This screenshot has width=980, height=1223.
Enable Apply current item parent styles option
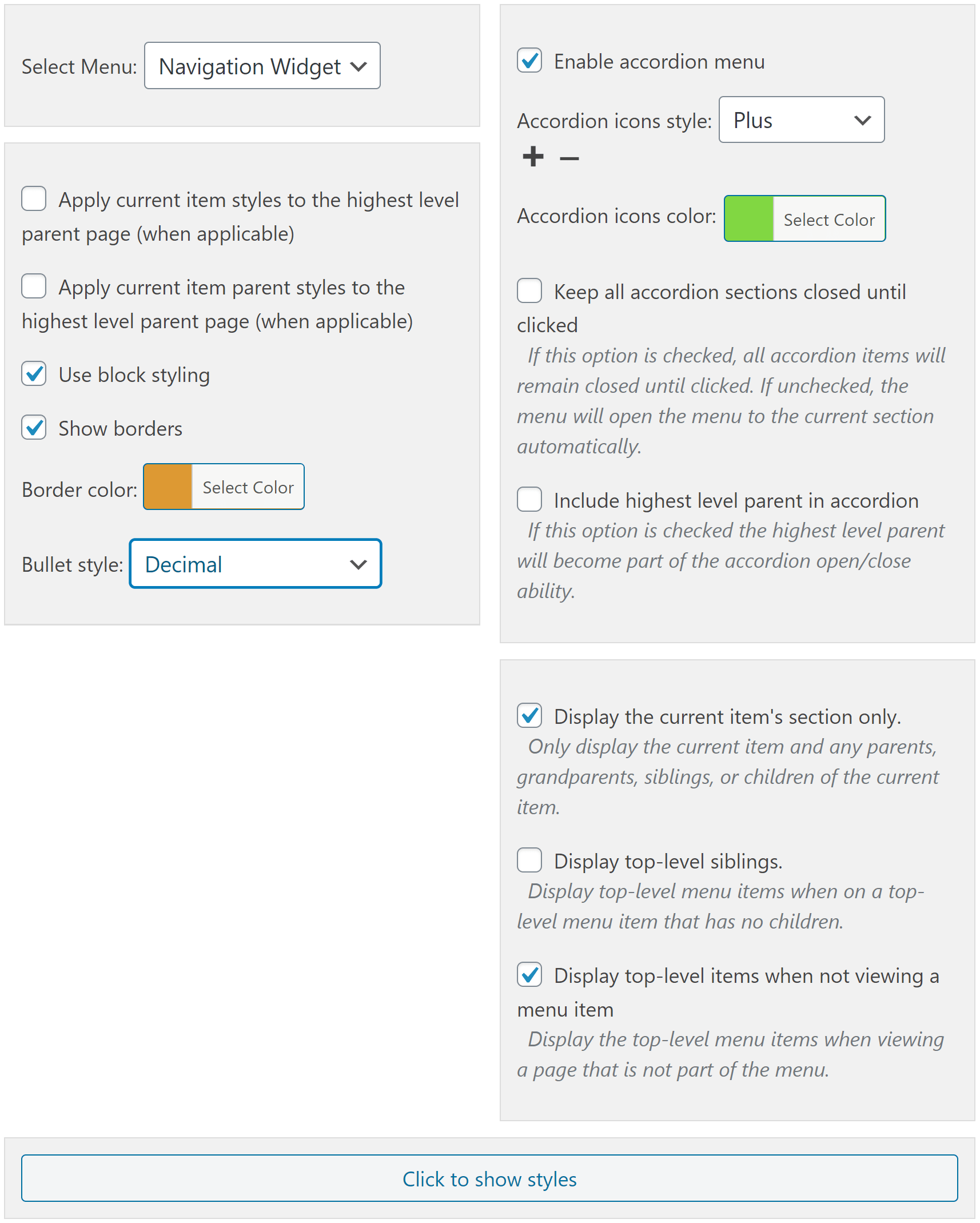click(34, 286)
